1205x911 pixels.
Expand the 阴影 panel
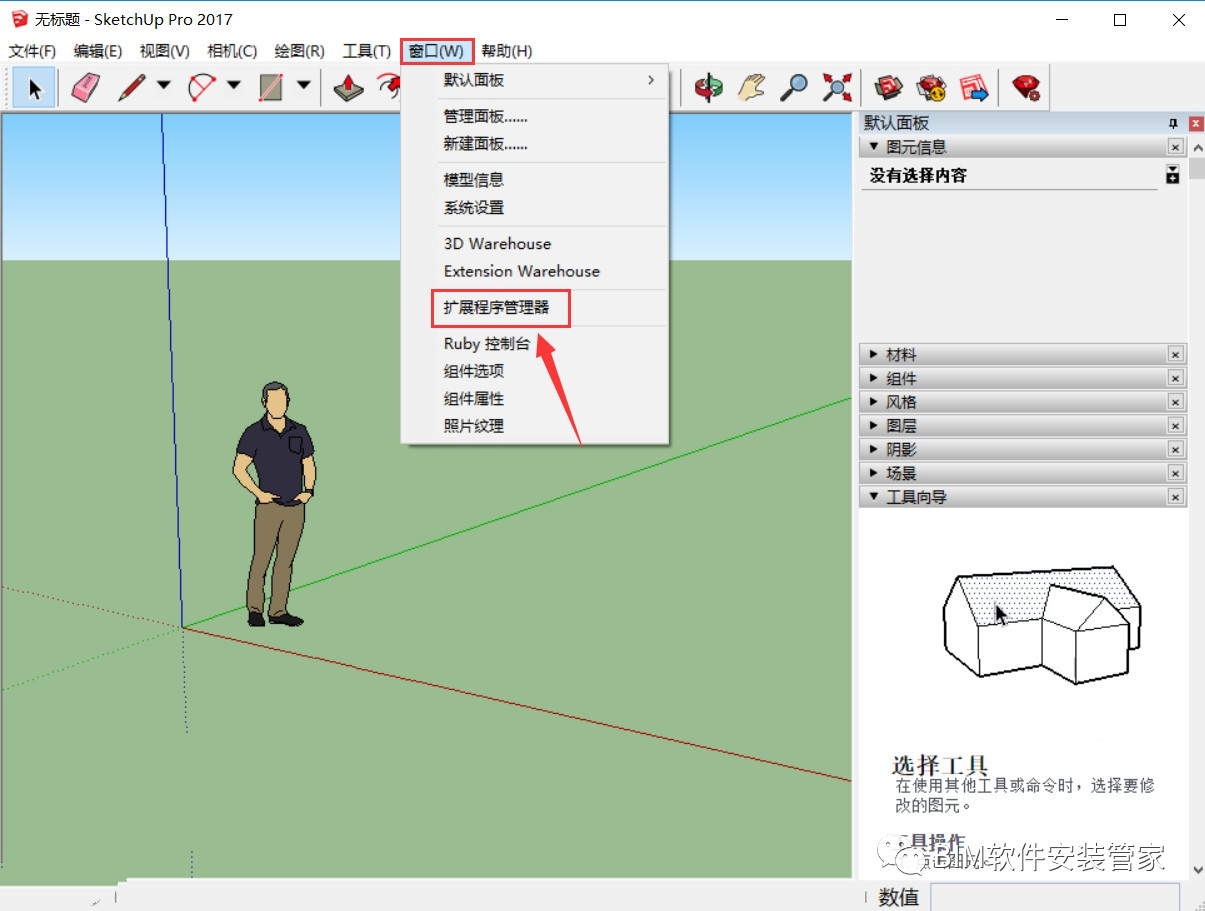coord(1022,450)
